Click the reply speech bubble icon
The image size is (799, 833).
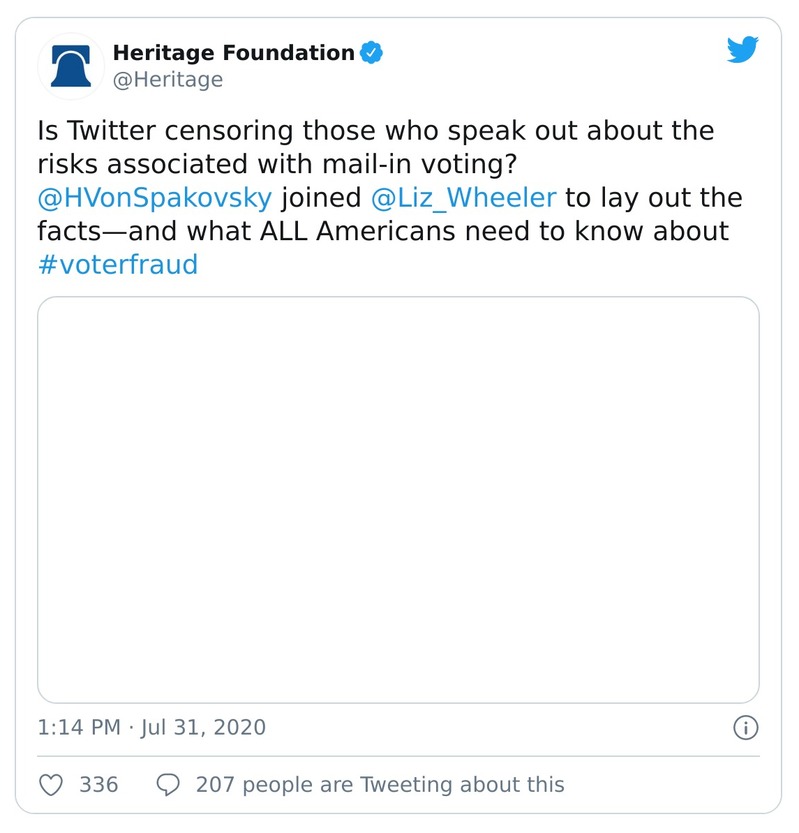point(169,785)
